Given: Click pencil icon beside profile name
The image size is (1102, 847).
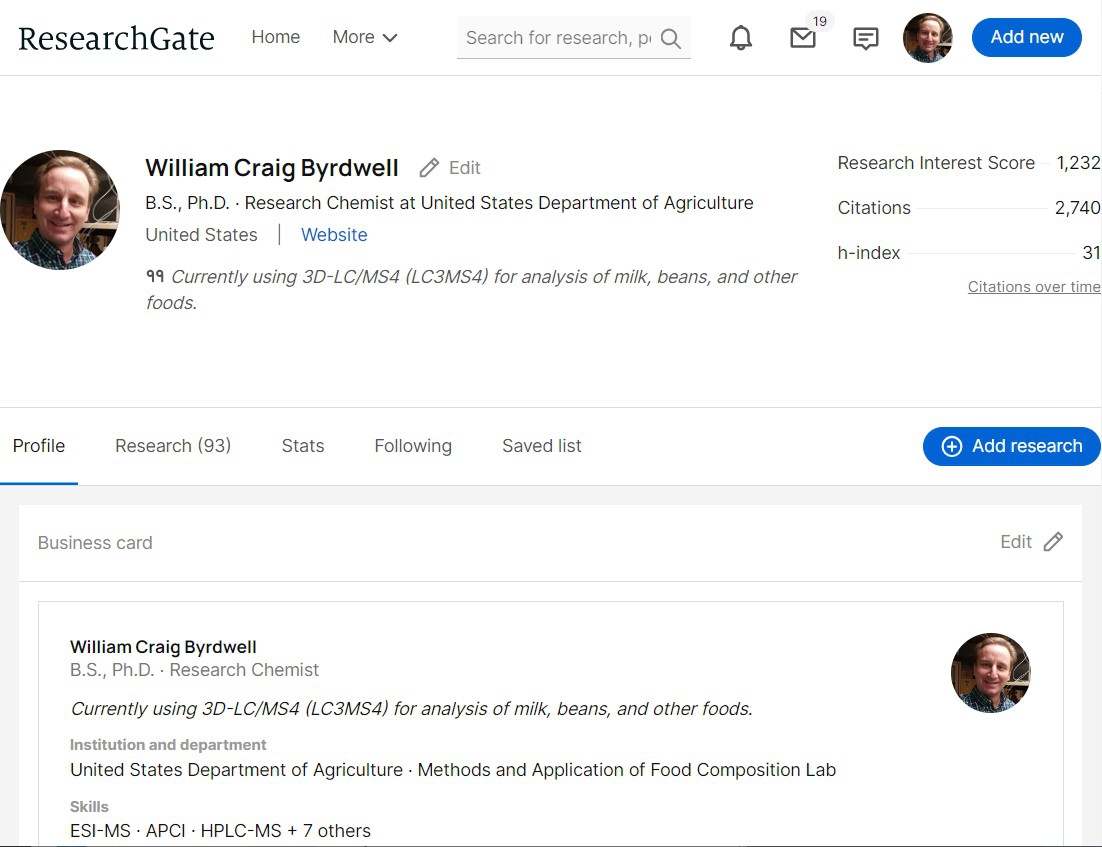Looking at the screenshot, I should pos(429,168).
